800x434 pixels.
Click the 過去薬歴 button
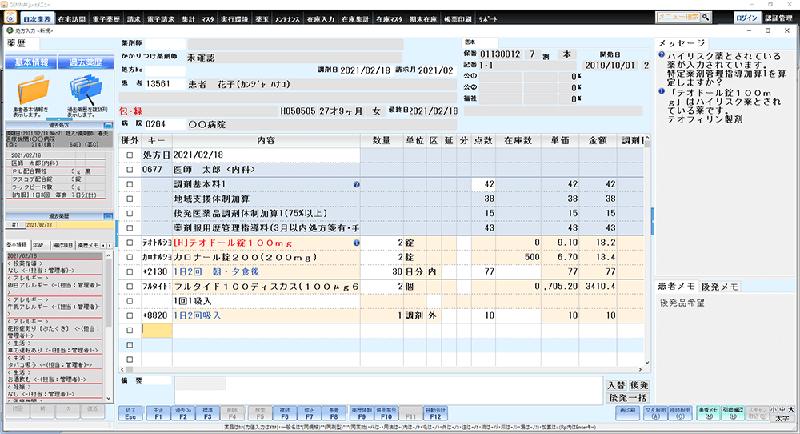[x=85, y=63]
